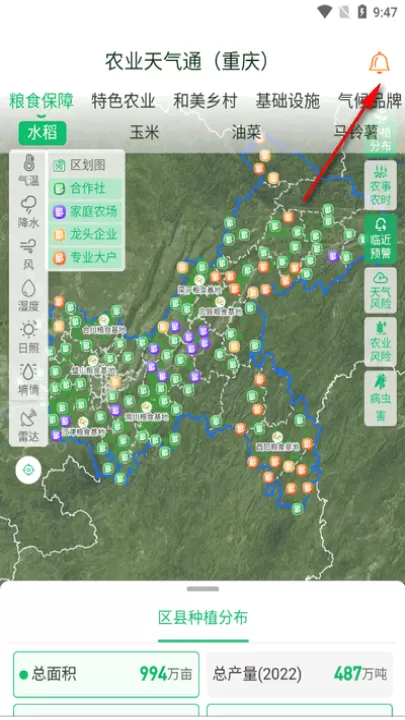
Task: Show the 降水 precipitation layer
Action: click(x=28, y=213)
